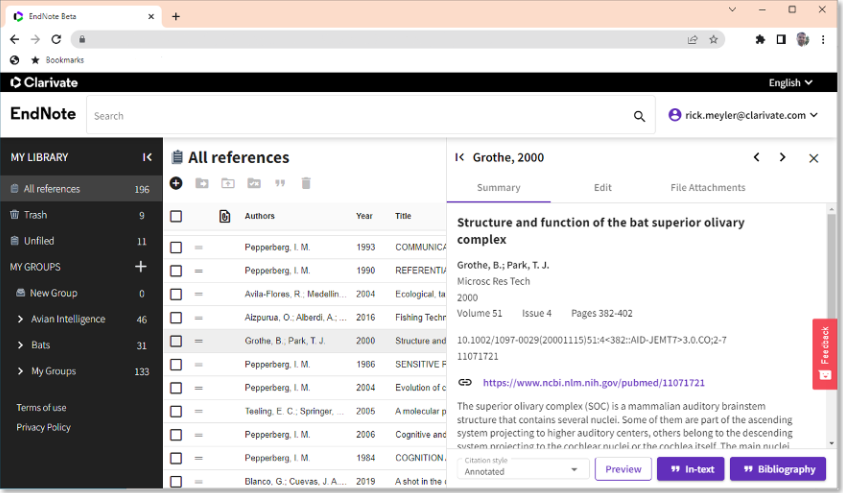Open the File Attachments tab
The height and width of the screenshot is (493, 843).
[708, 187]
